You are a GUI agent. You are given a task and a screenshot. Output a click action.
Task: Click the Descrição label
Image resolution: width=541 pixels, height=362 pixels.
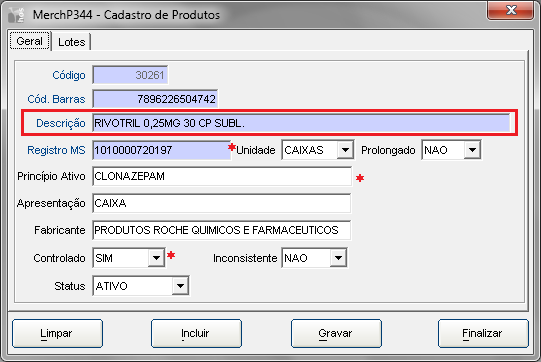61,123
